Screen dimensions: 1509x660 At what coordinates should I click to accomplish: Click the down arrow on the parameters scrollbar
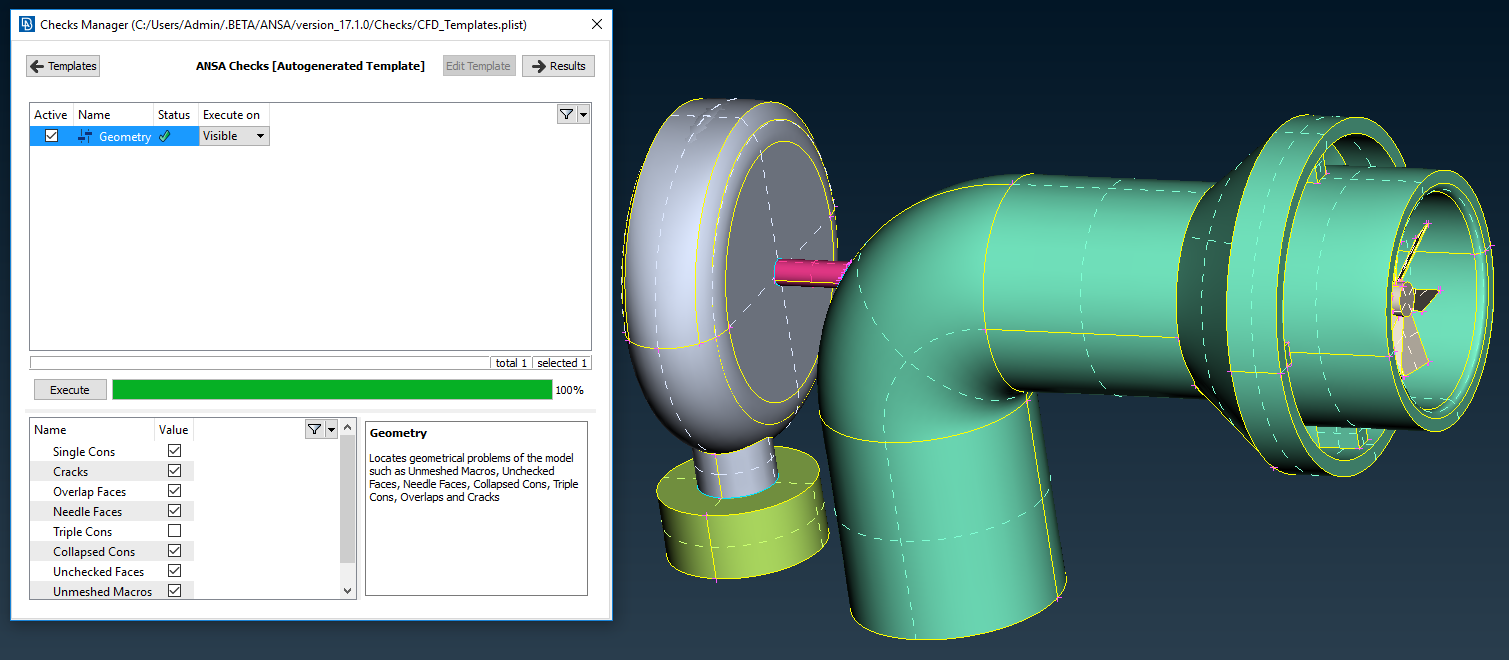click(x=347, y=590)
